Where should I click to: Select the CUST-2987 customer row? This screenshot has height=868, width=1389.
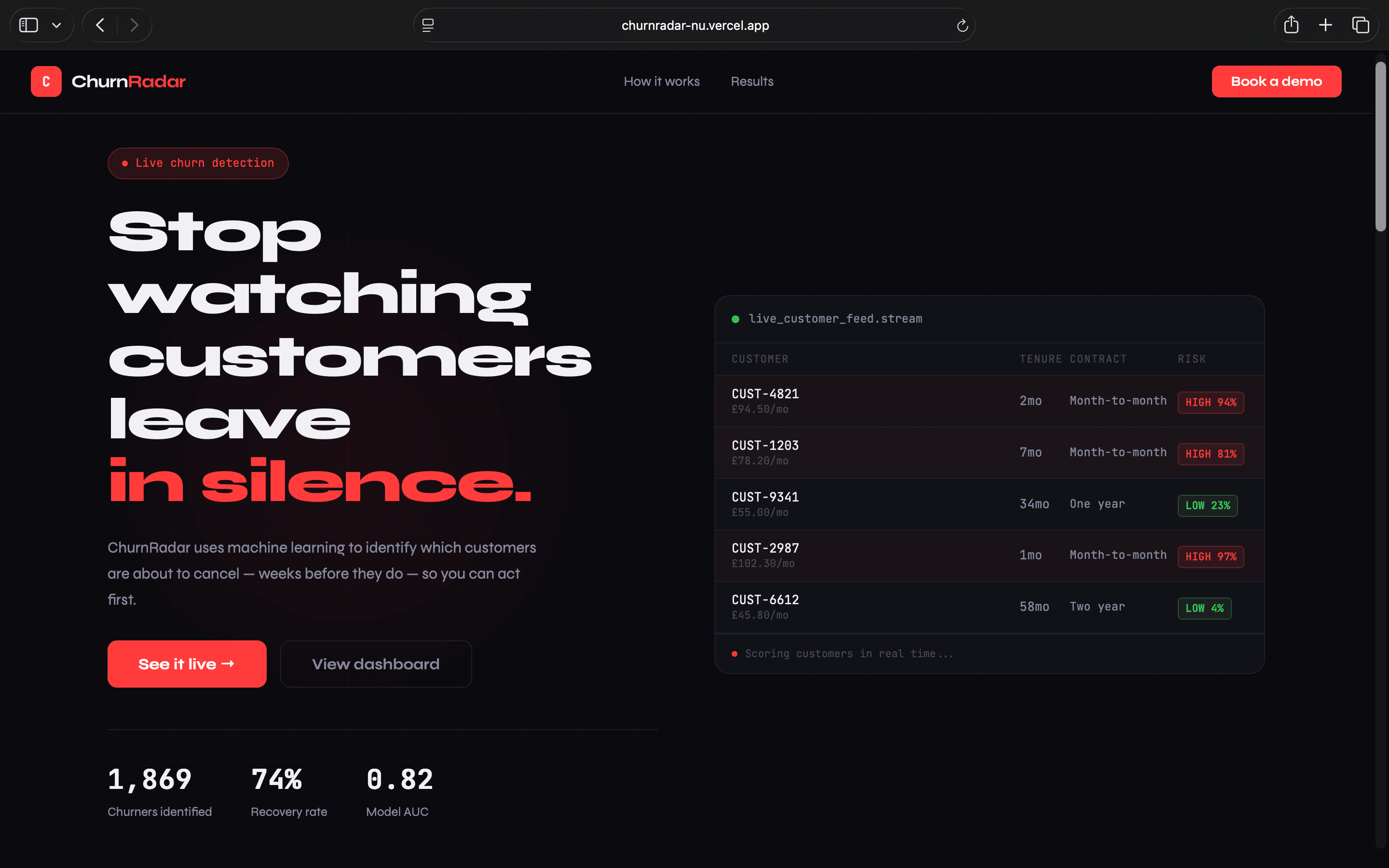click(x=990, y=556)
